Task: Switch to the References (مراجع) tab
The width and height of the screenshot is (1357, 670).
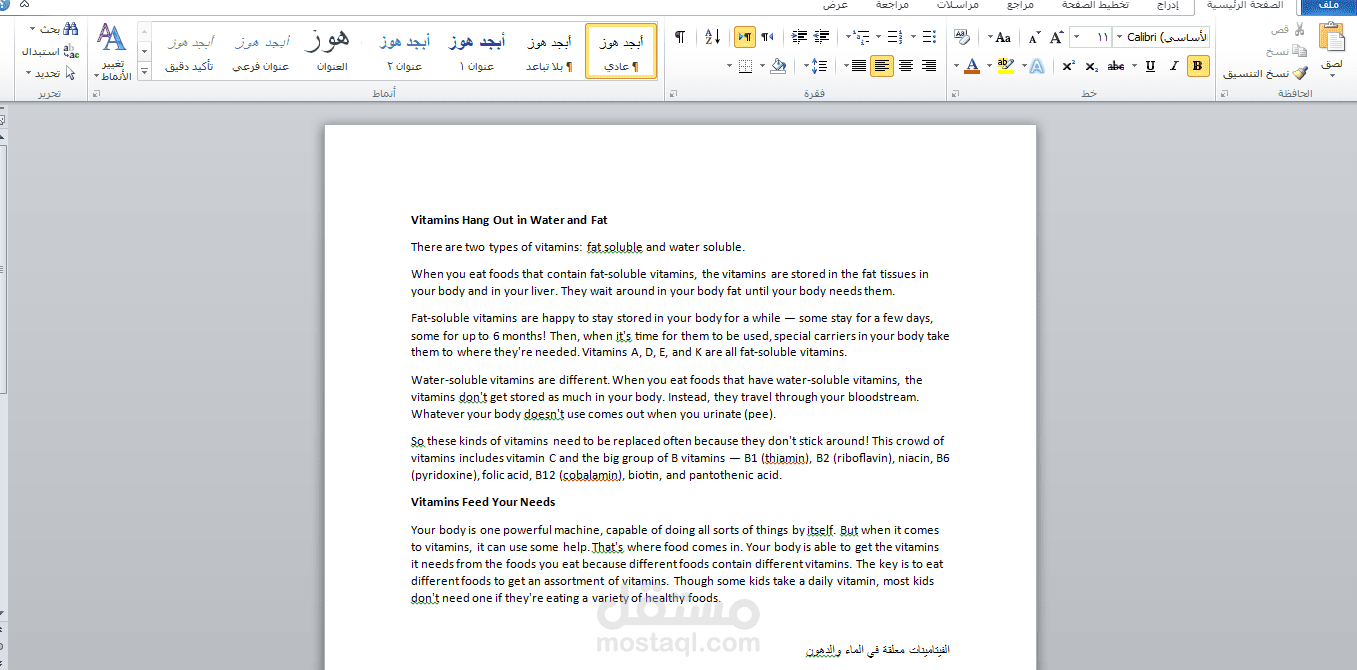Action: (x=1020, y=5)
